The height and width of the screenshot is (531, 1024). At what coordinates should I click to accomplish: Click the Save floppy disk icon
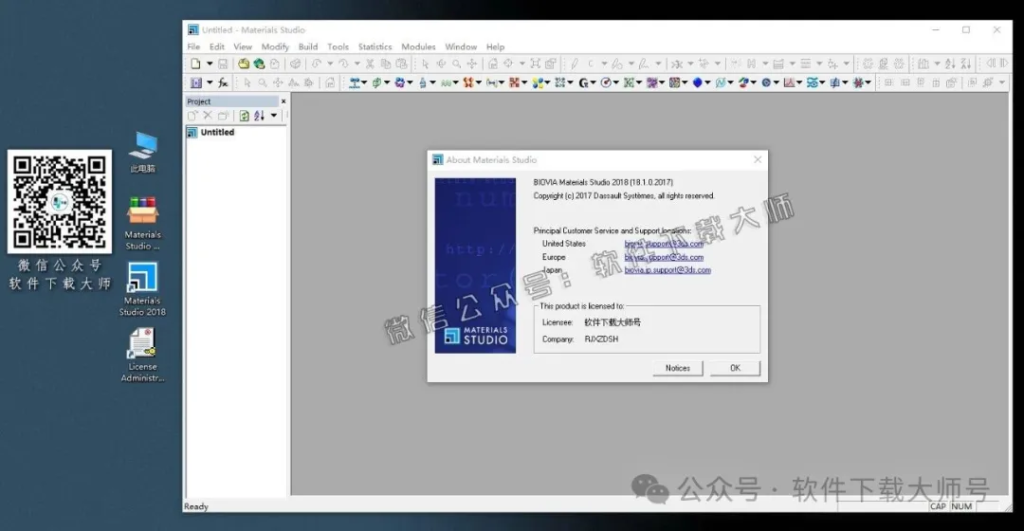[223, 64]
